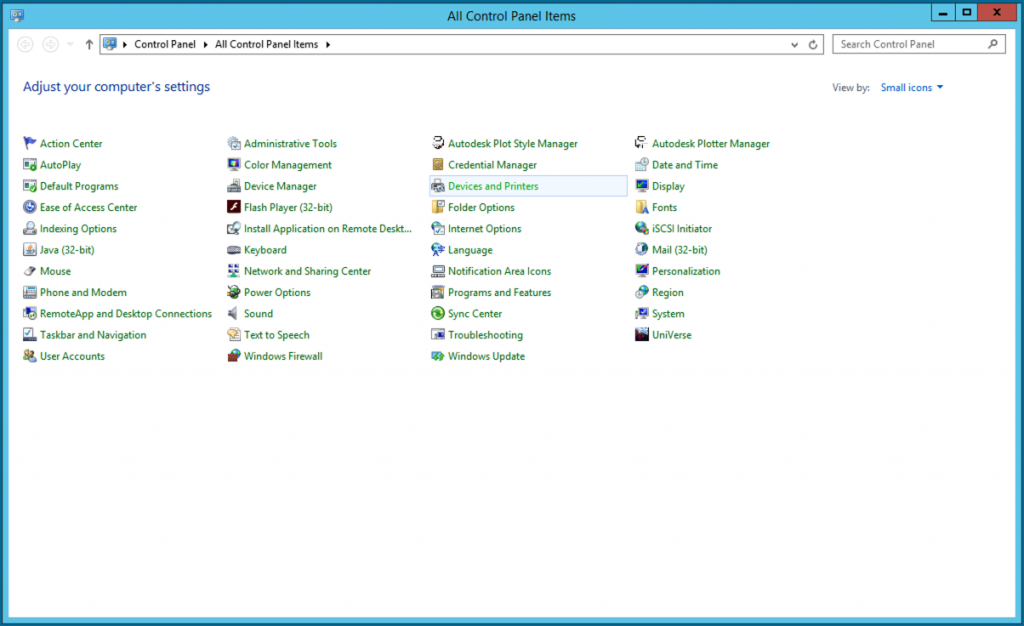Open the Programs and Features link
1024x626 pixels.
tap(499, 293)
